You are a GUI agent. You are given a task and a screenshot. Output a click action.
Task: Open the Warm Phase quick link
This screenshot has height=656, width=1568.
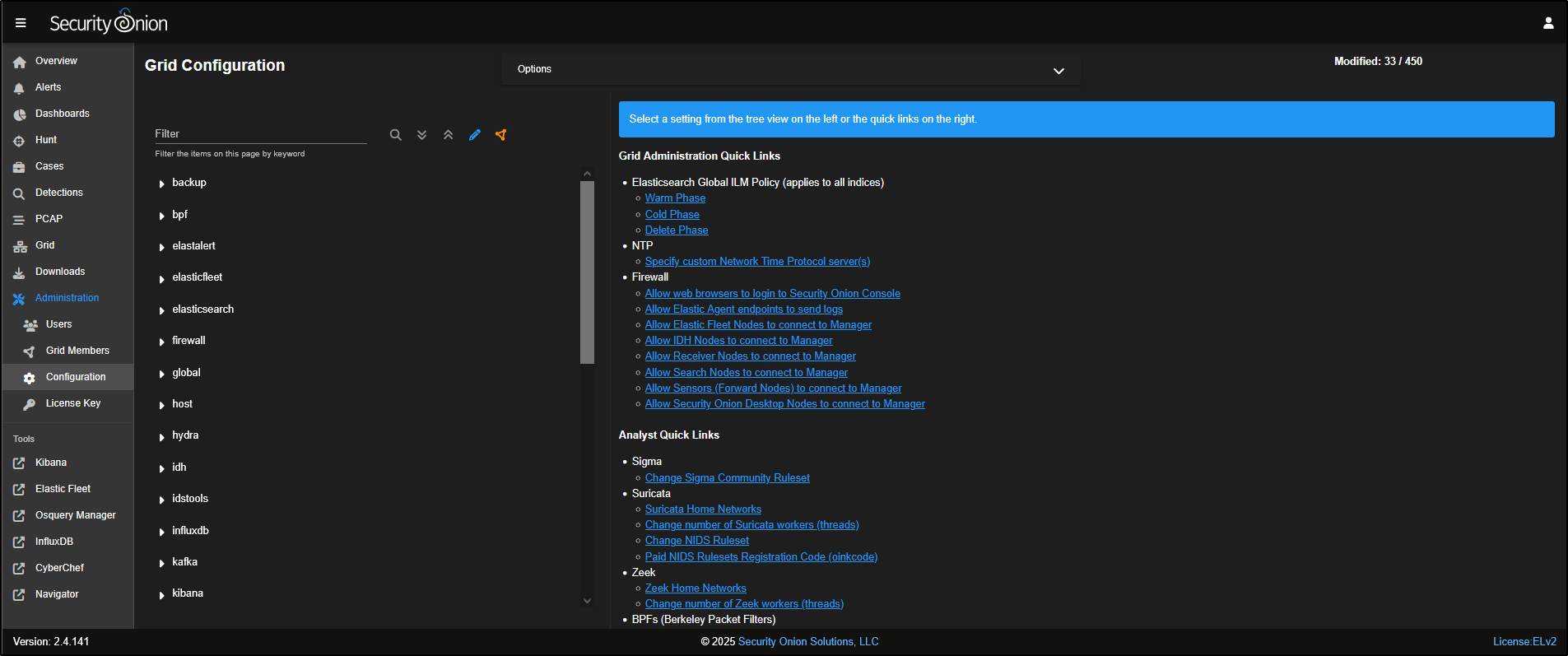pyautogui.click(x=675, y=198)
